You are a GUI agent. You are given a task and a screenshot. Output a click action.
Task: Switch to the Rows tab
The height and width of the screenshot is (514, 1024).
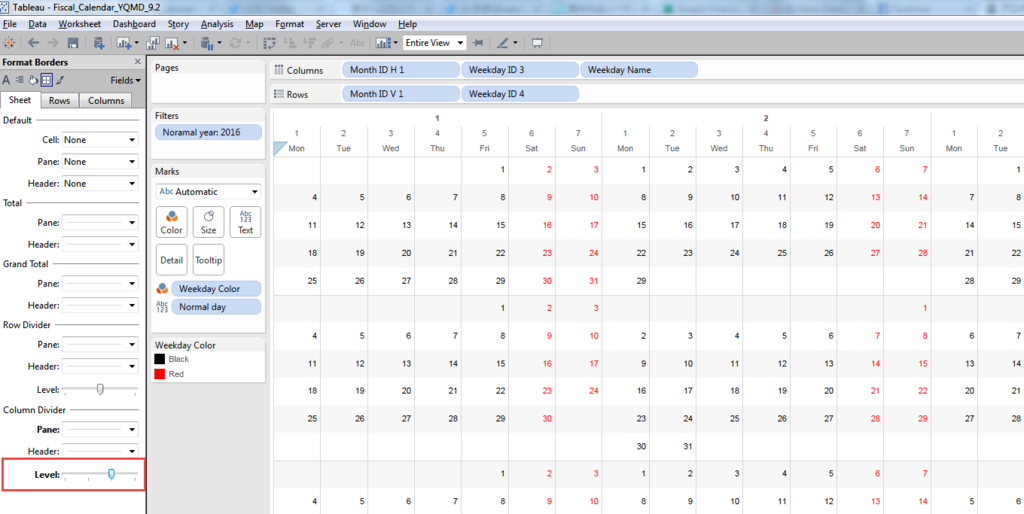60,101
